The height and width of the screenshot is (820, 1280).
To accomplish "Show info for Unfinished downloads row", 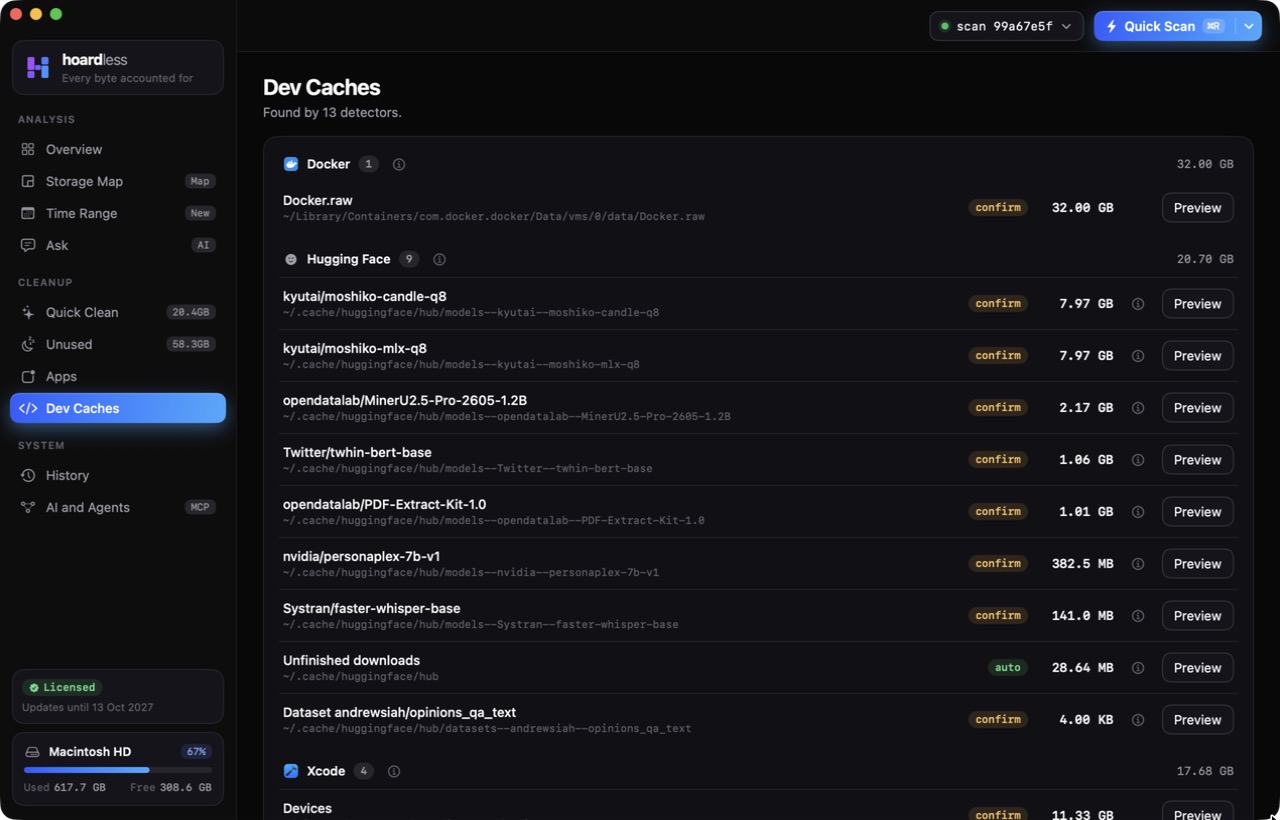I will pos(1138,668).
